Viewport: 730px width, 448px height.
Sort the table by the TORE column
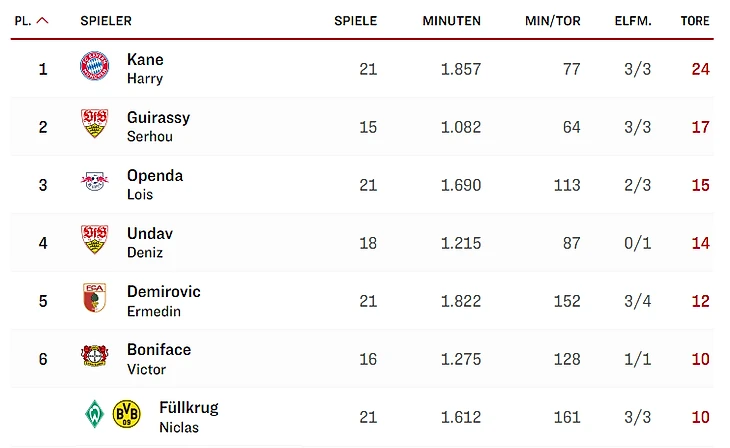coord(695,21)
